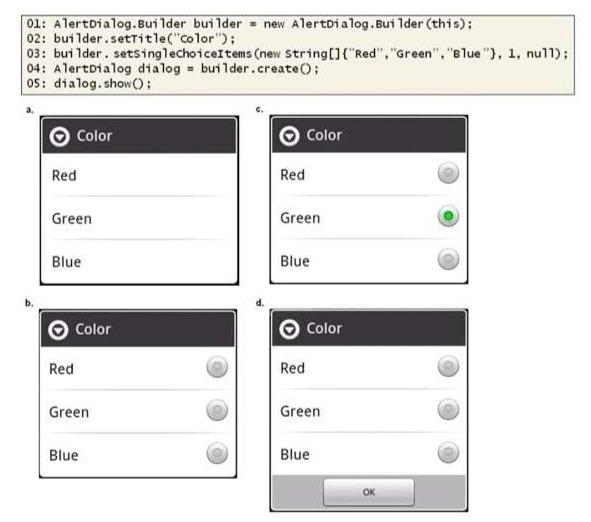
Task: Select the Blue list item in dialog a
Action: 139,262
